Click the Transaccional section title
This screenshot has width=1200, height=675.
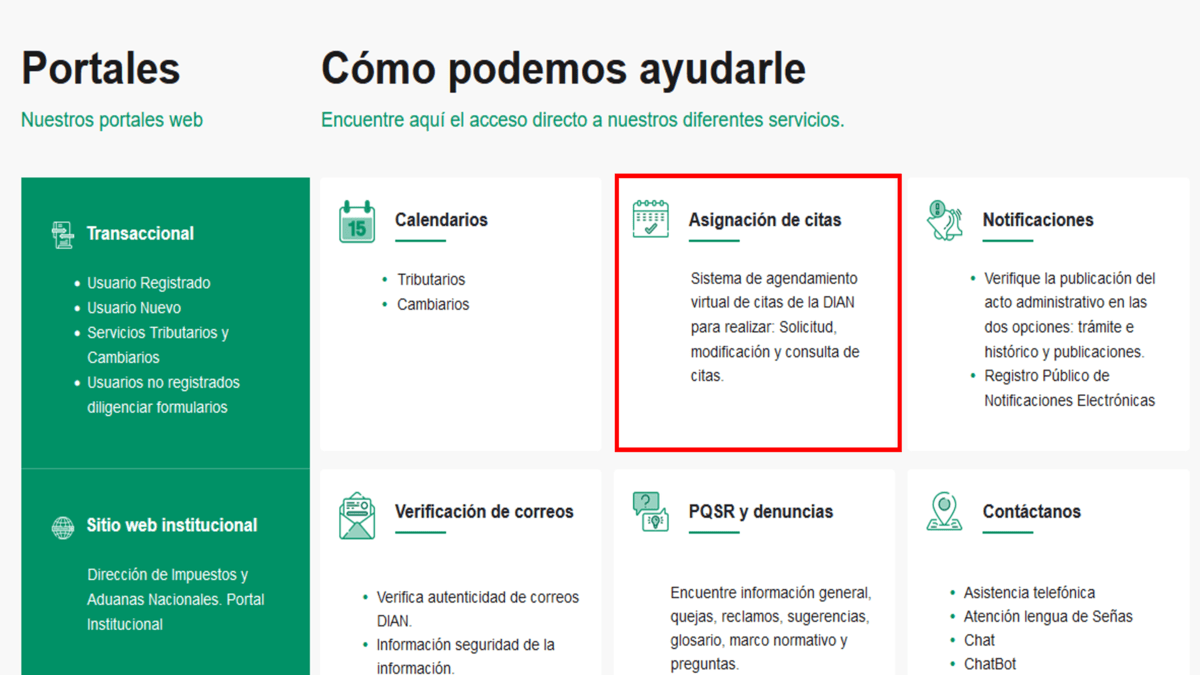pos(140,234)
